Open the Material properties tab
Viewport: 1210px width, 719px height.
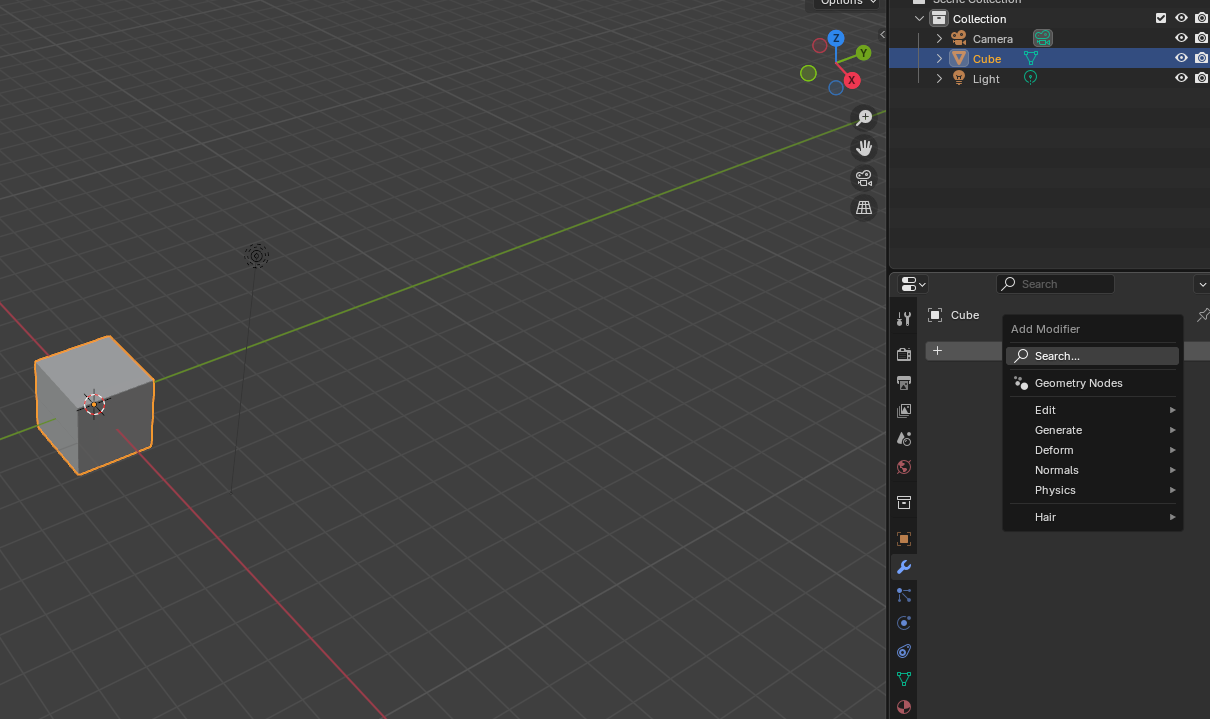point(904,707)
